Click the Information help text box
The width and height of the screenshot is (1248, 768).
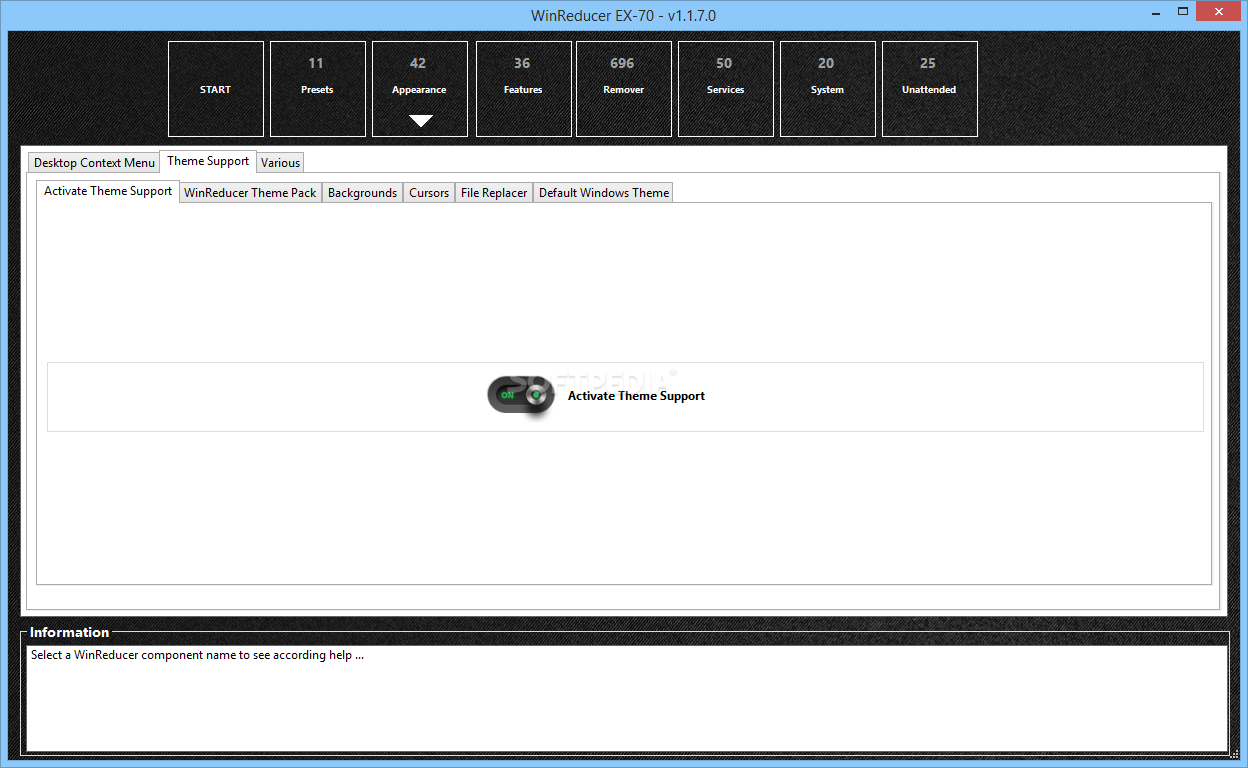[x=626, y=698]
